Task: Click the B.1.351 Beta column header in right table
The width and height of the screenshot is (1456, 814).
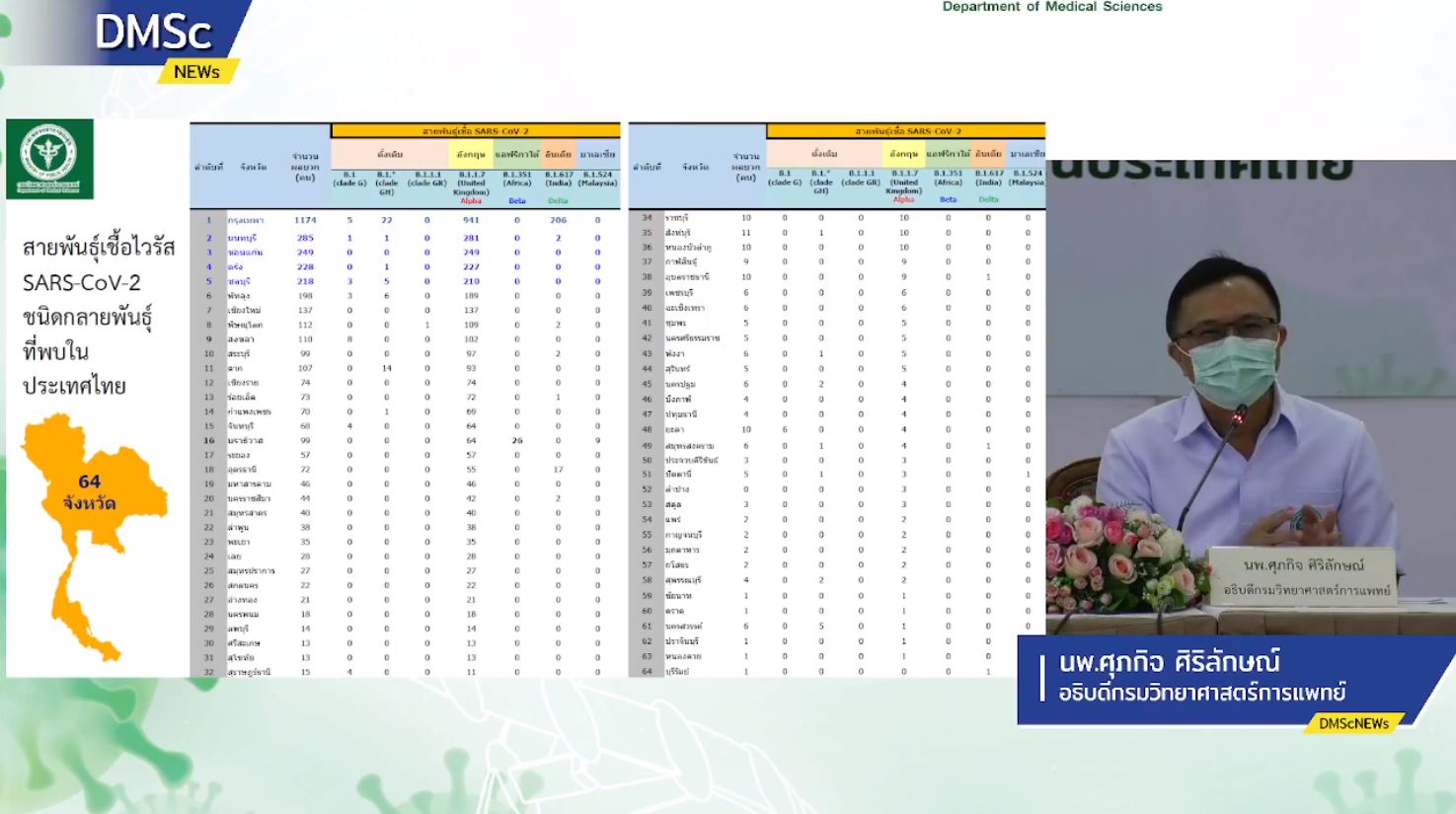Action: pos(948,185)
